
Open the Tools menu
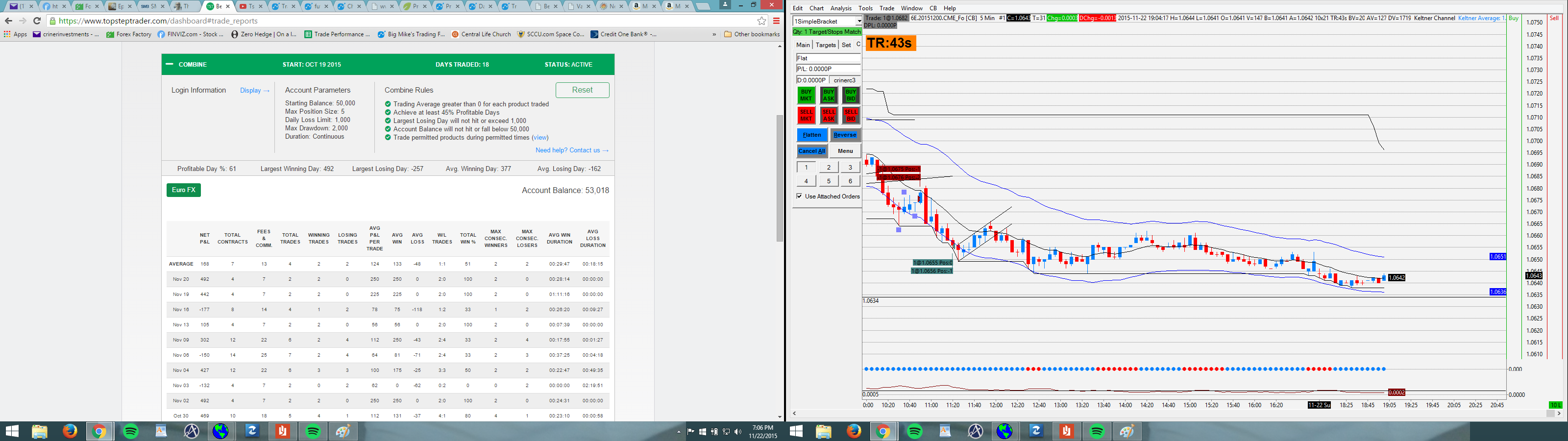tap(865, 8)
